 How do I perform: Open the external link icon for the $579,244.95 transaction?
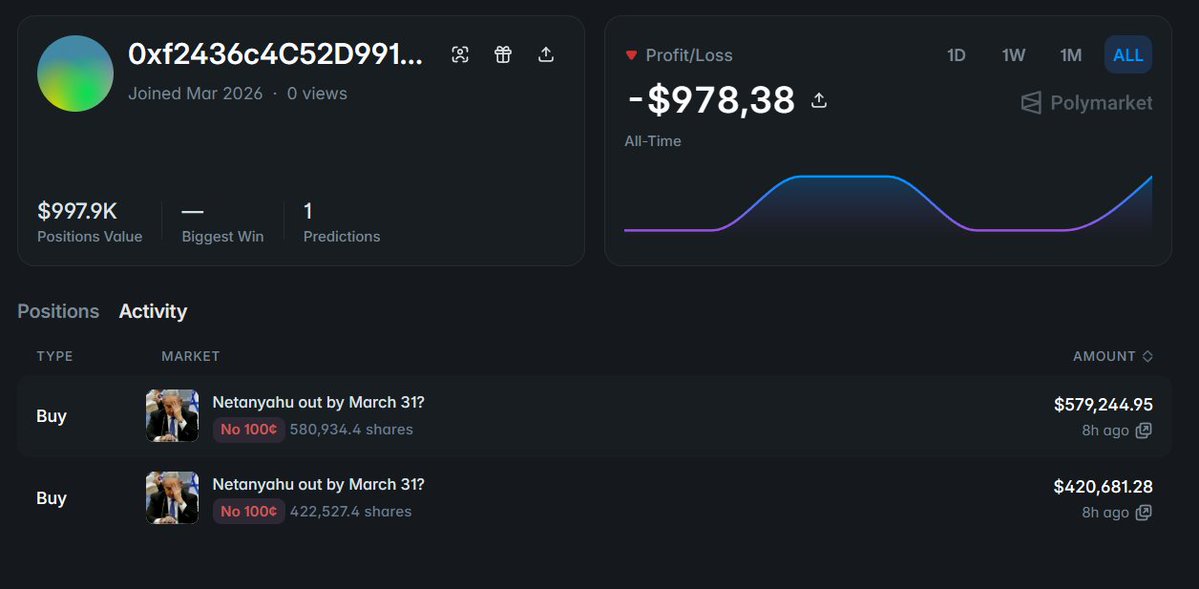pyautogui.click(x=1143, y=431)
